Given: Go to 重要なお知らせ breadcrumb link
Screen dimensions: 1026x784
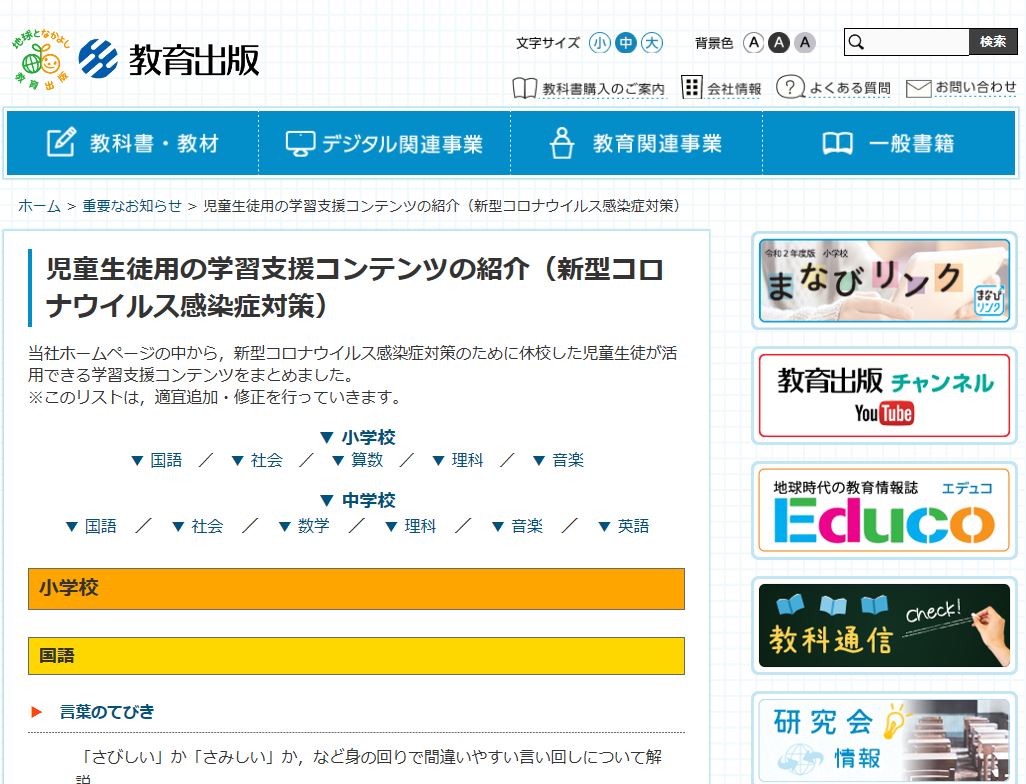Looking at the screenshot, I should (x=132, y=205).
